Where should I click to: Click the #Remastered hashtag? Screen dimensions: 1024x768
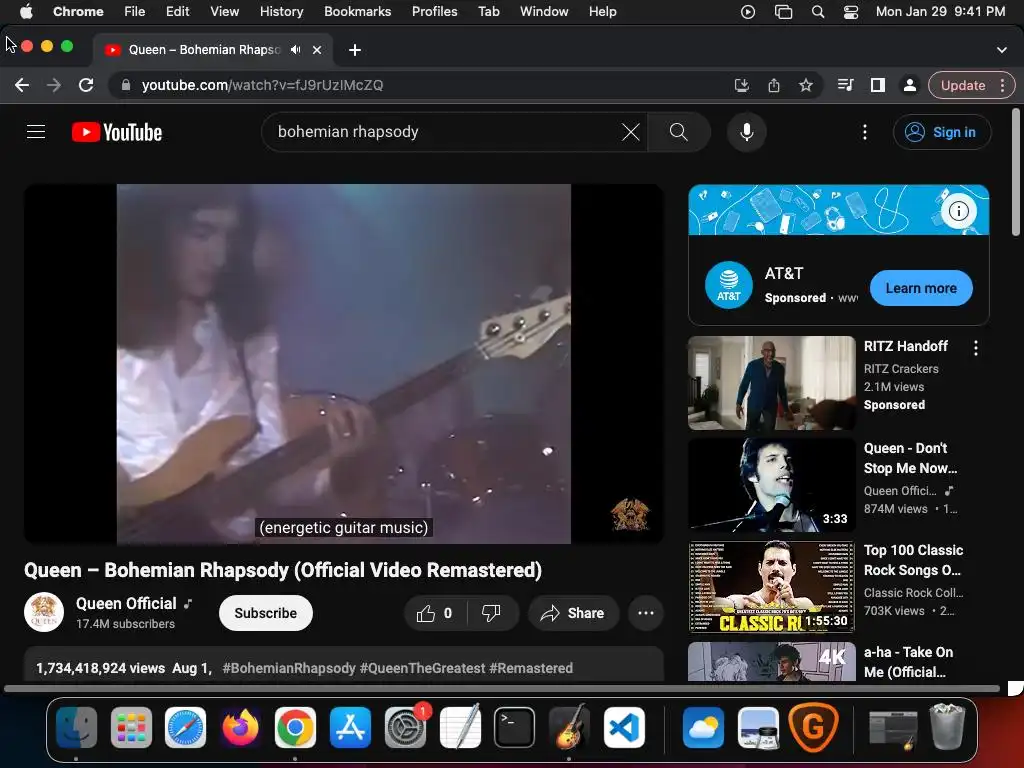point(531,668)
